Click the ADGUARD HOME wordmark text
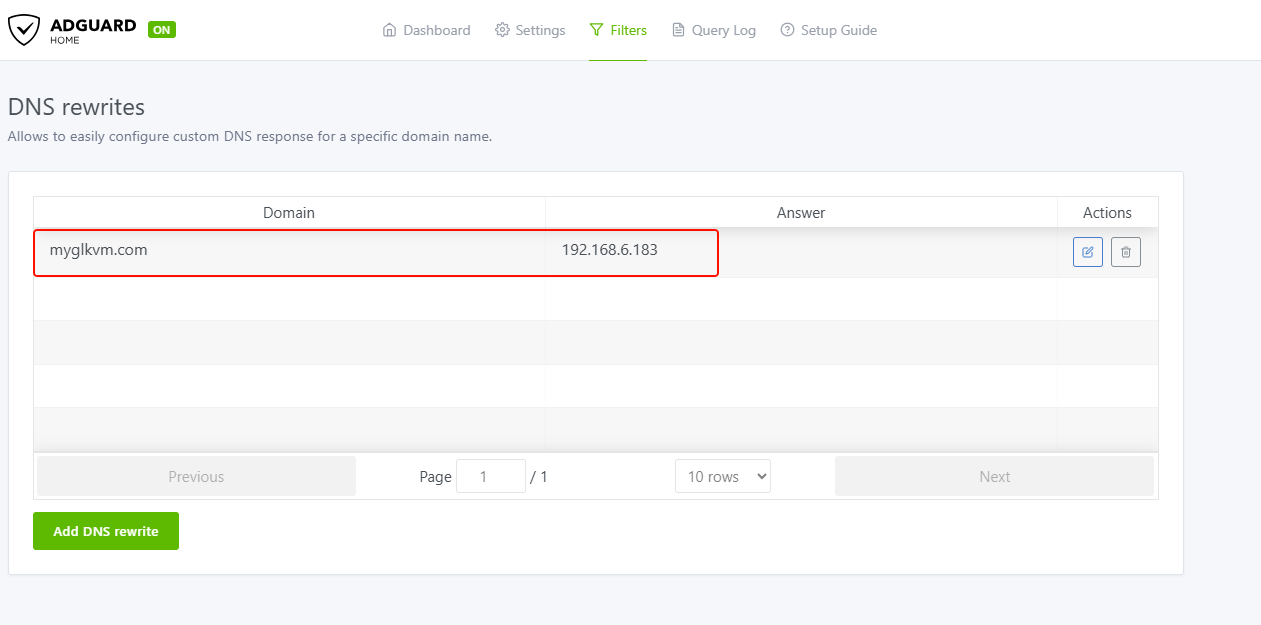 tap(92, 30)
